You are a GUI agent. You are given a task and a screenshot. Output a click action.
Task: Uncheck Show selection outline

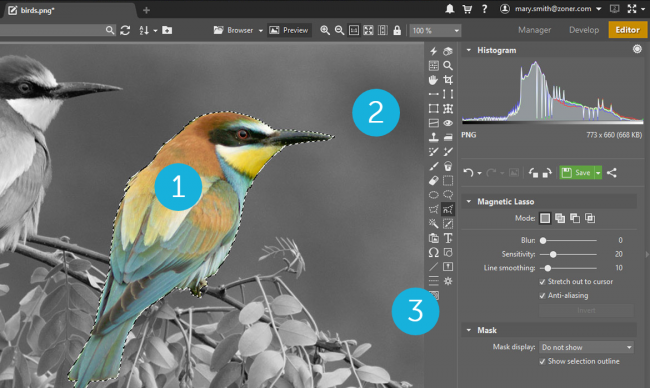coord(542,361)
